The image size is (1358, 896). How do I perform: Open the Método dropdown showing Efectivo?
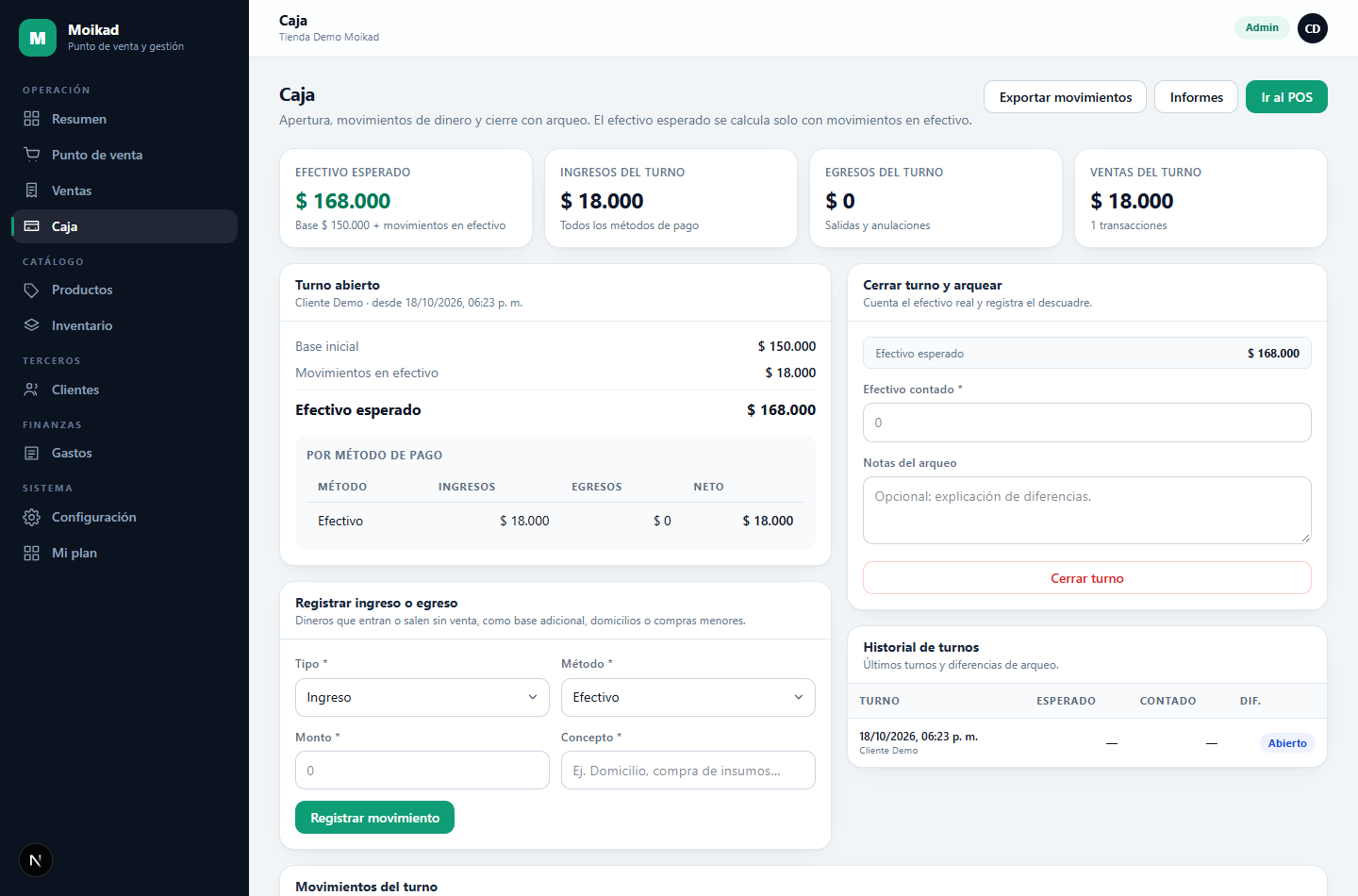tap(688, 697)
